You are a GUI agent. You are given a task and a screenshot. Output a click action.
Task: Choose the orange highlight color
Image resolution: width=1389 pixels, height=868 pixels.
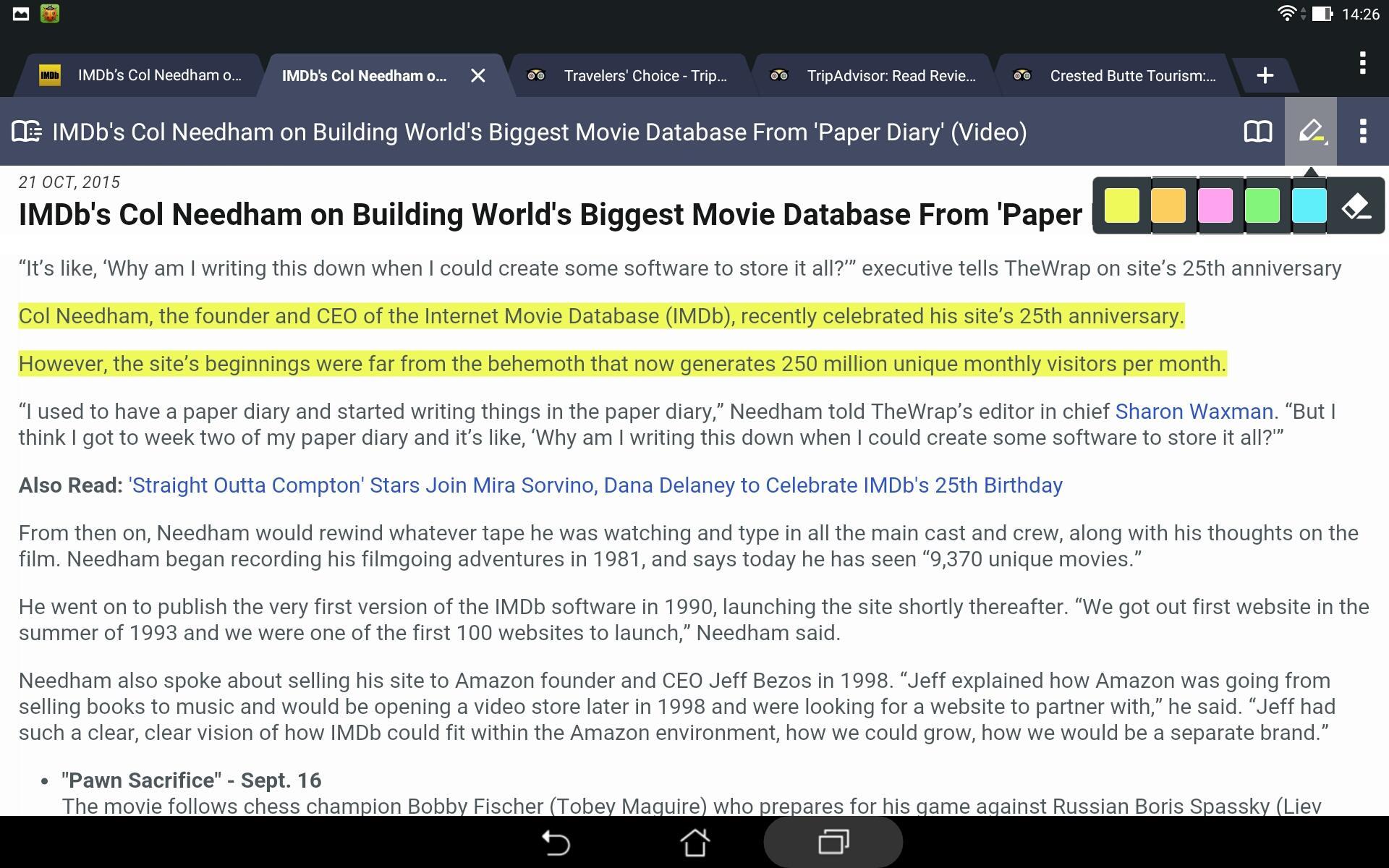[x=1168, y=206]
